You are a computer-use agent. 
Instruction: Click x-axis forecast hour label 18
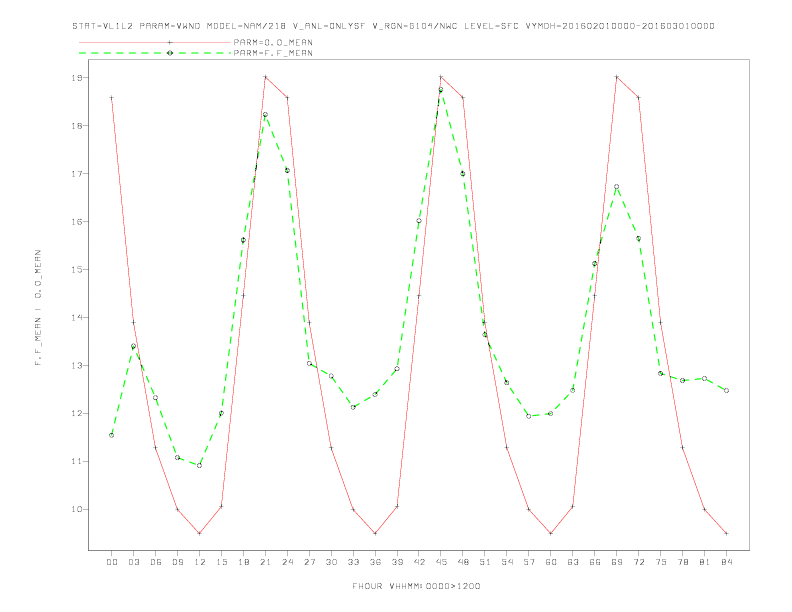tap(243, 562)
